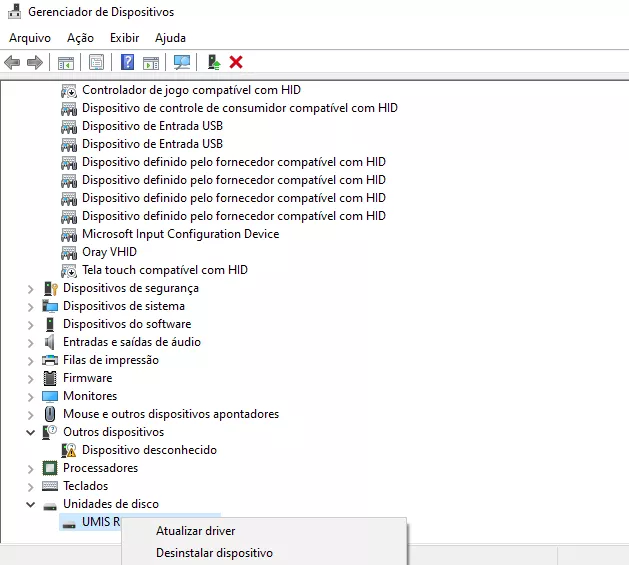Open the Exibir menu

tap(124, 38)
